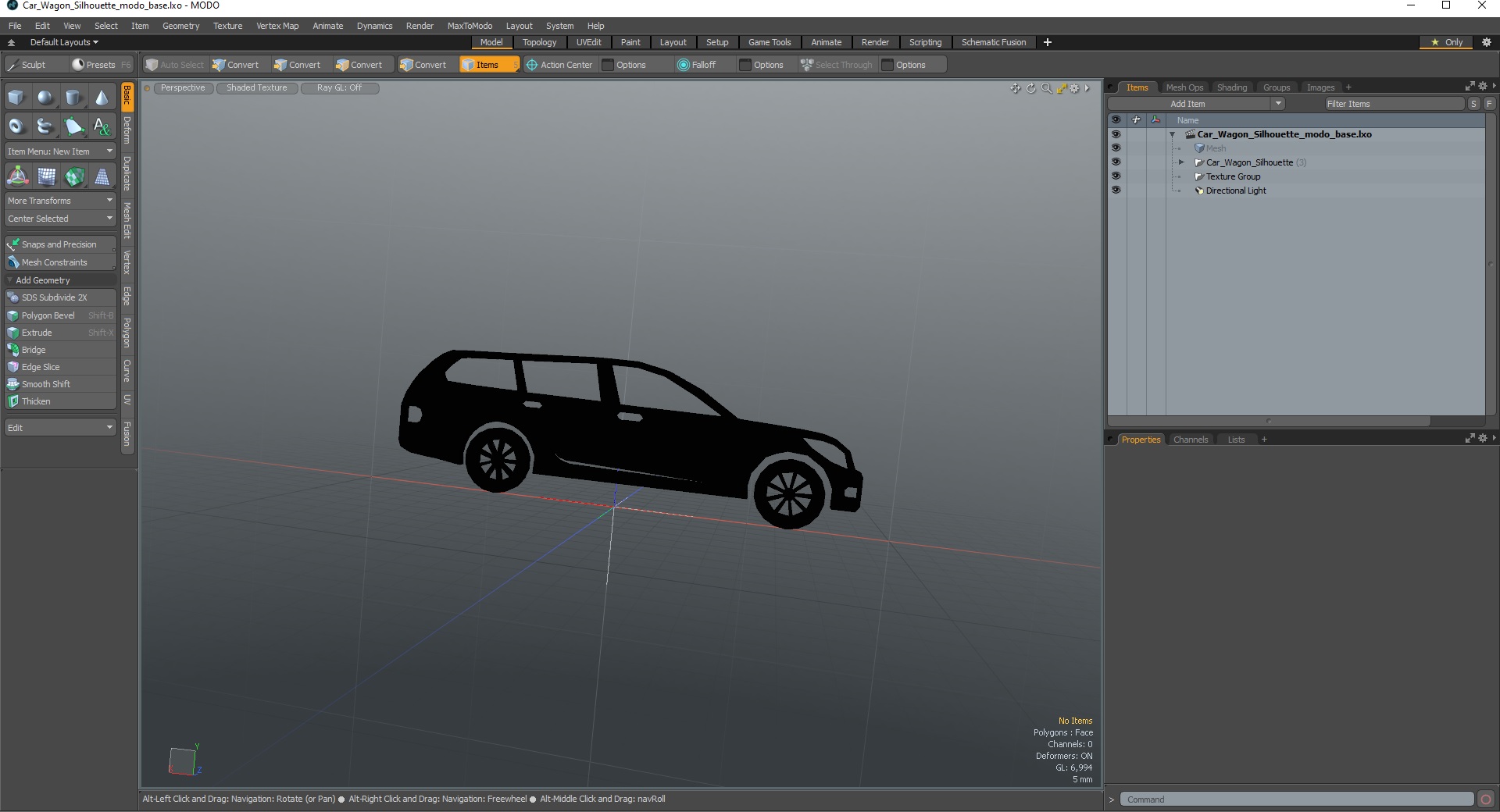Select the Cone primitive tool

pyautogui.click(x=102, y=98)
